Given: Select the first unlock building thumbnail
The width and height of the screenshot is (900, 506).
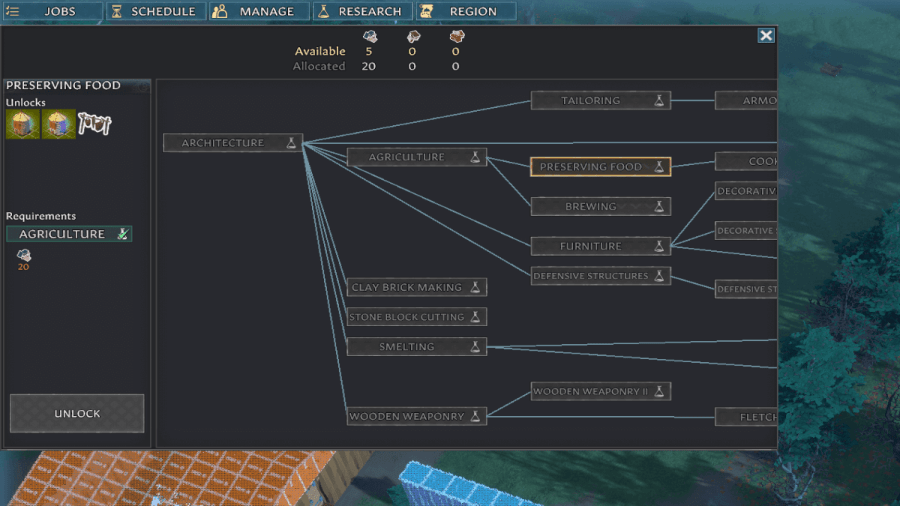Looking at the screenshot, I should 22,124.
